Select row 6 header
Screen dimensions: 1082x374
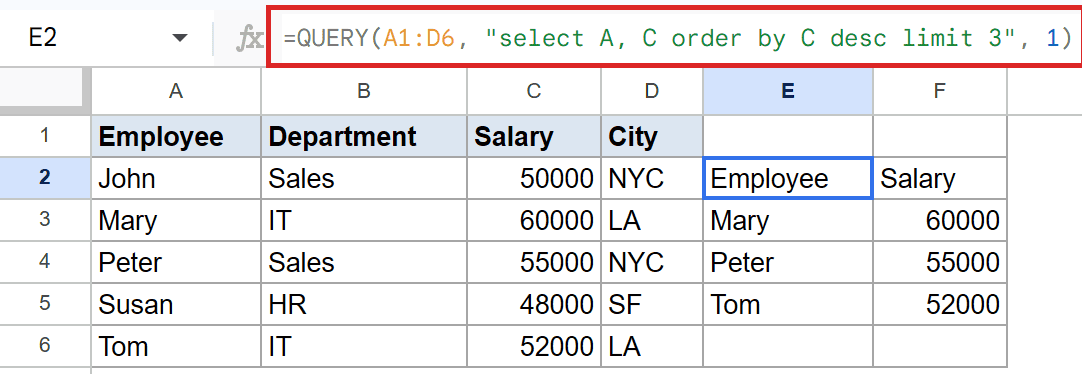tap(45, 346)
